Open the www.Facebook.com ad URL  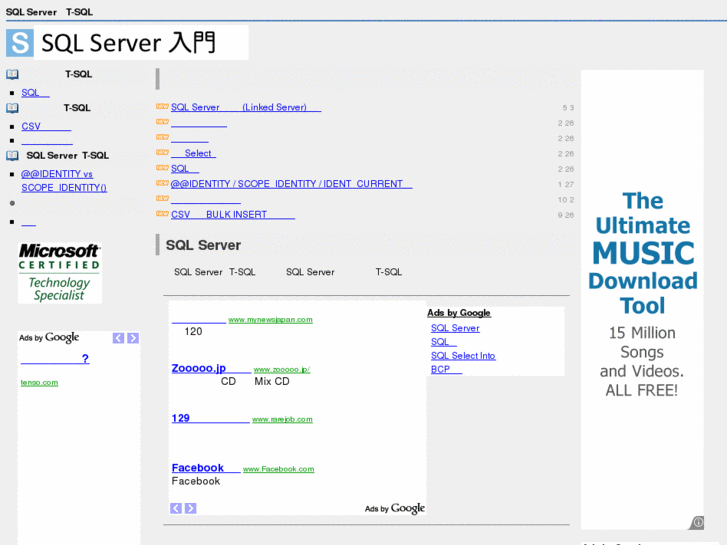coord(279,469)
